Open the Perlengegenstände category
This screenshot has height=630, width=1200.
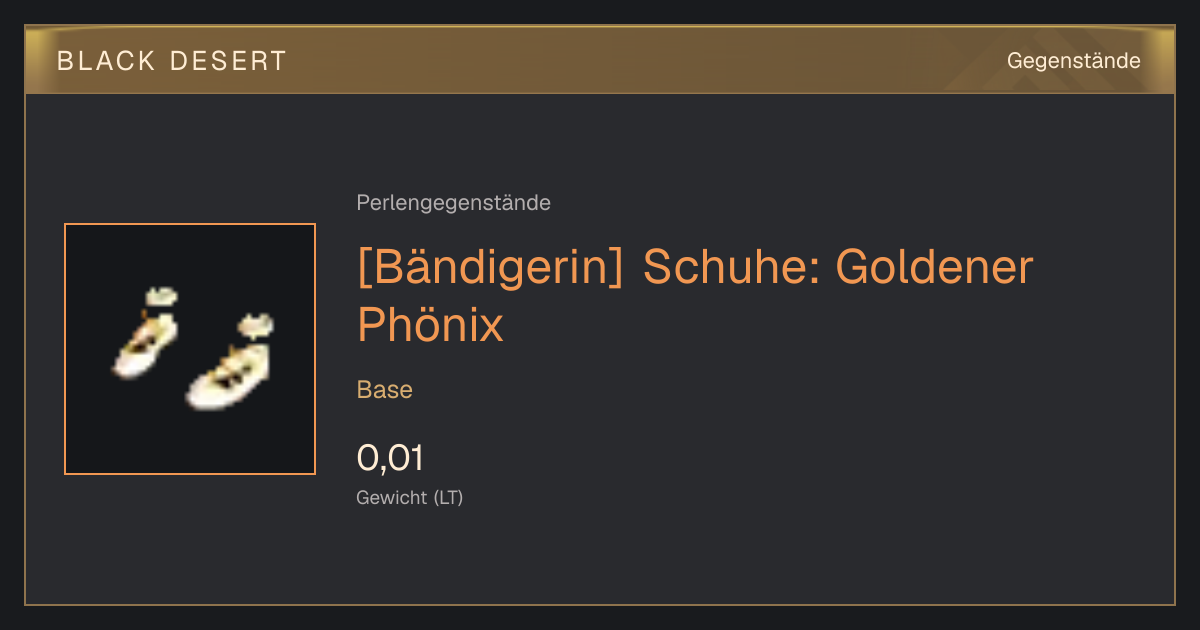[x=453, y=203]
